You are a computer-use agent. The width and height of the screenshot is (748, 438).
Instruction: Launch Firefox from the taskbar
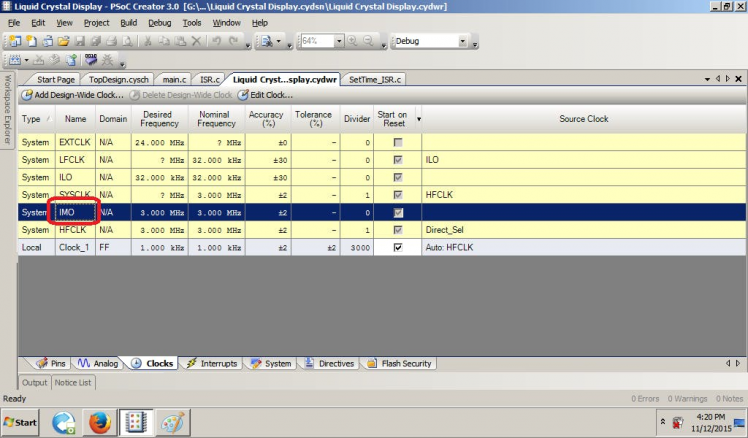pyautogui.click(x=100, y=422)
